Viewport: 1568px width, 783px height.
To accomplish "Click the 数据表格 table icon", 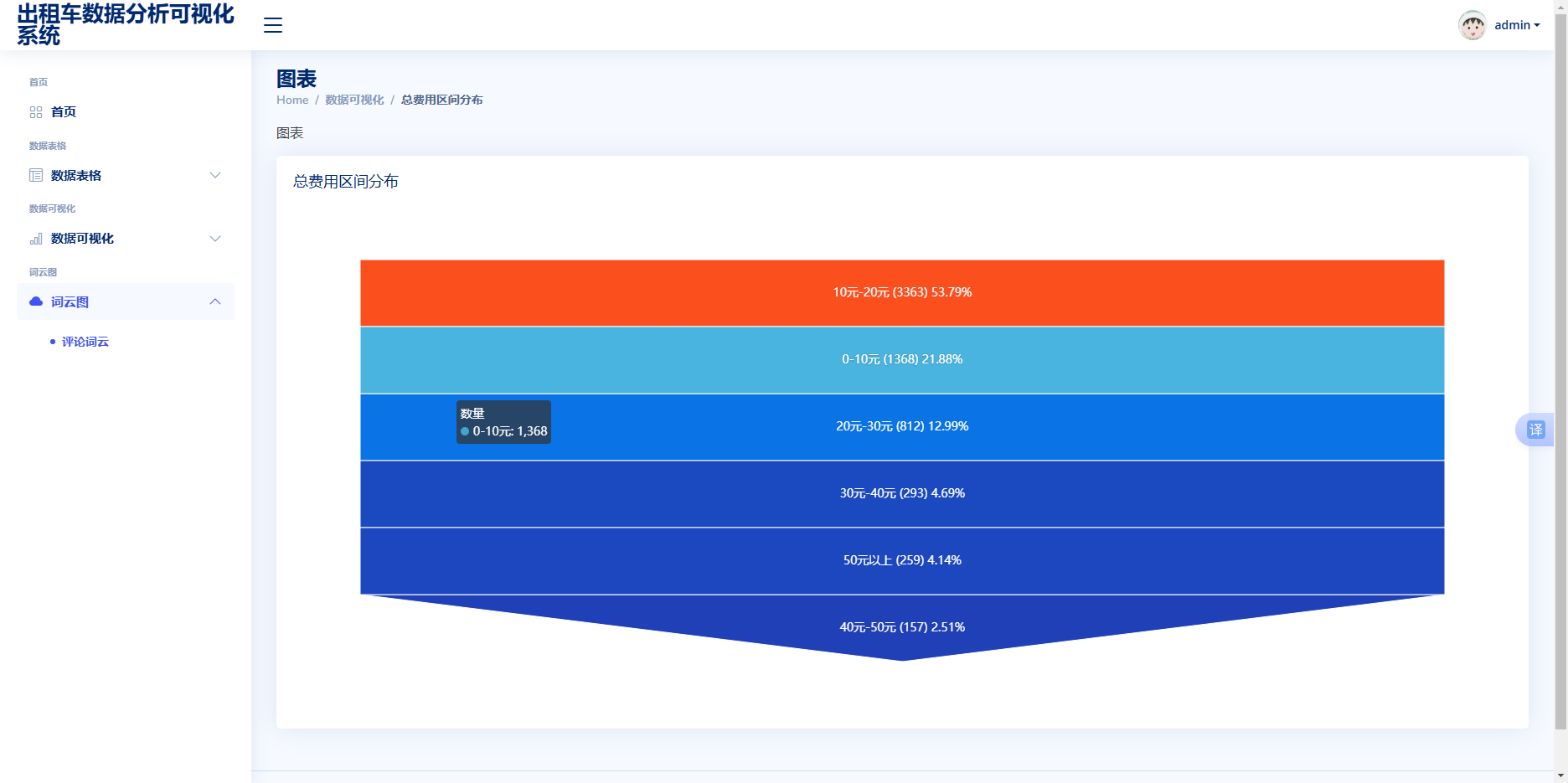I will [36, 175].
